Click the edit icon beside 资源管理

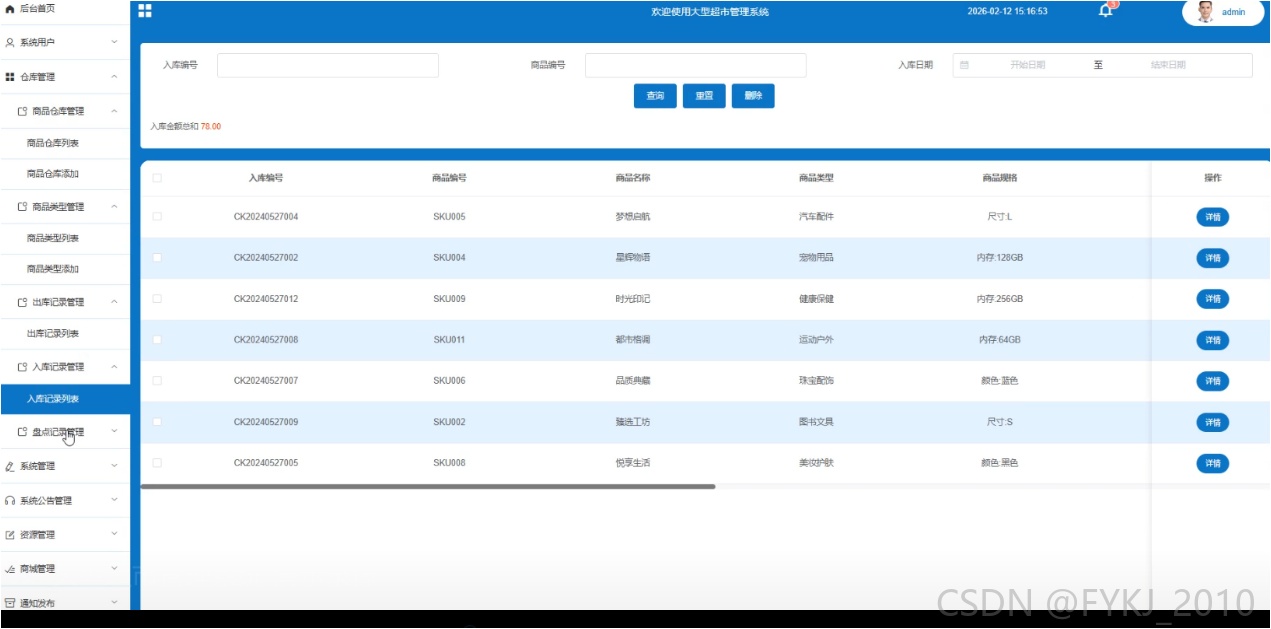click(x=10, y=535)
